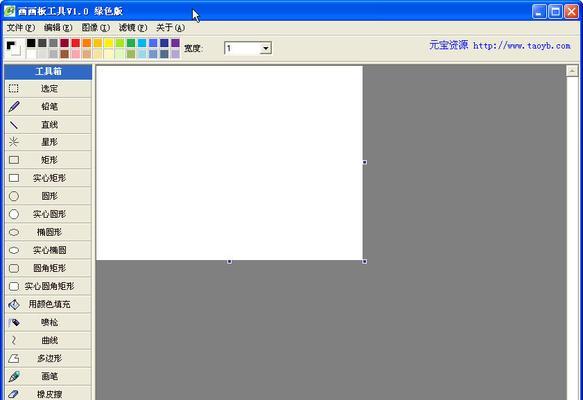Click the canvas bottom-right resize handle
This screenshot has height=400, width=583.
(x=364, y=262)
